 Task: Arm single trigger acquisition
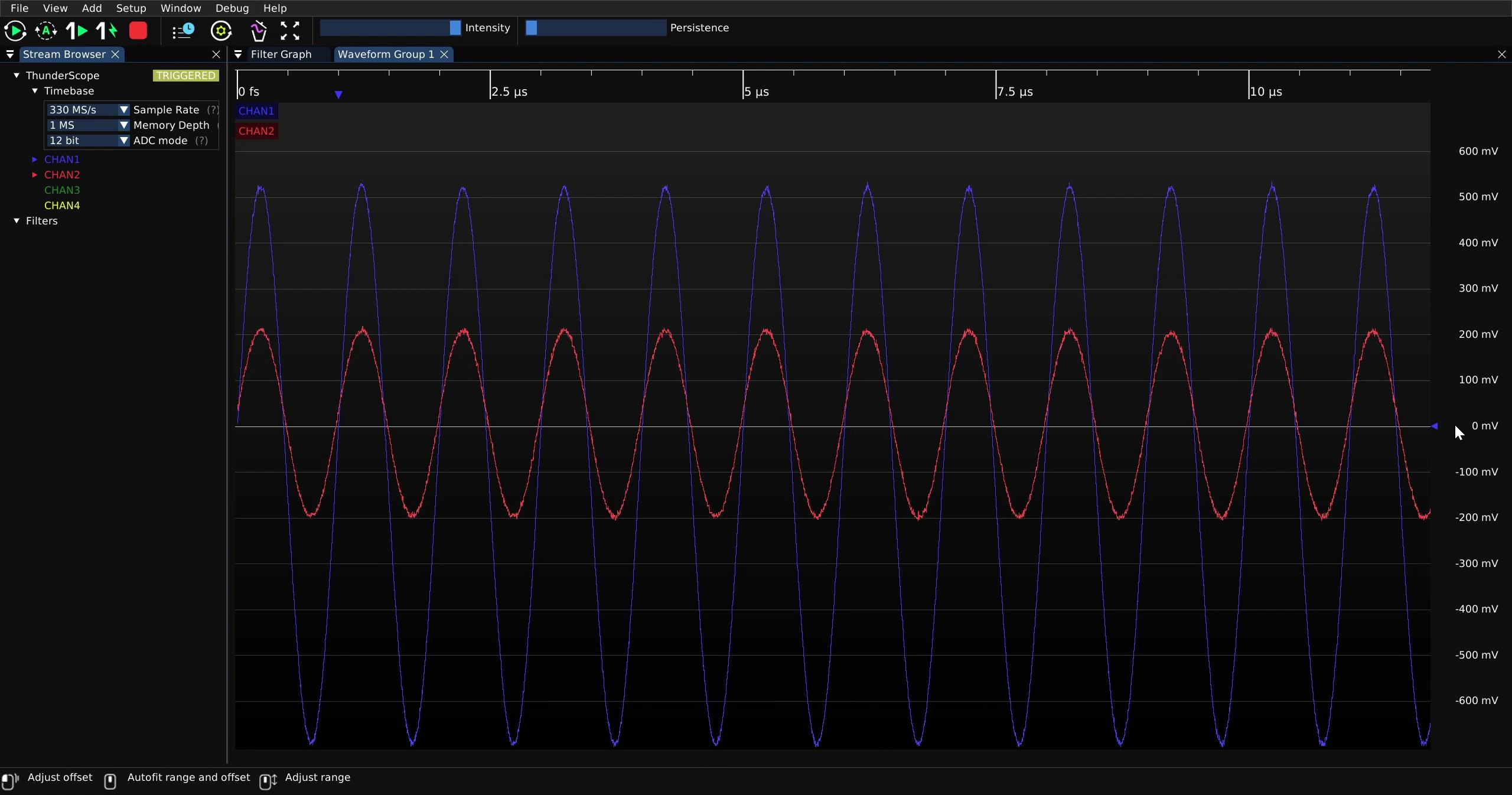(77, 31)
